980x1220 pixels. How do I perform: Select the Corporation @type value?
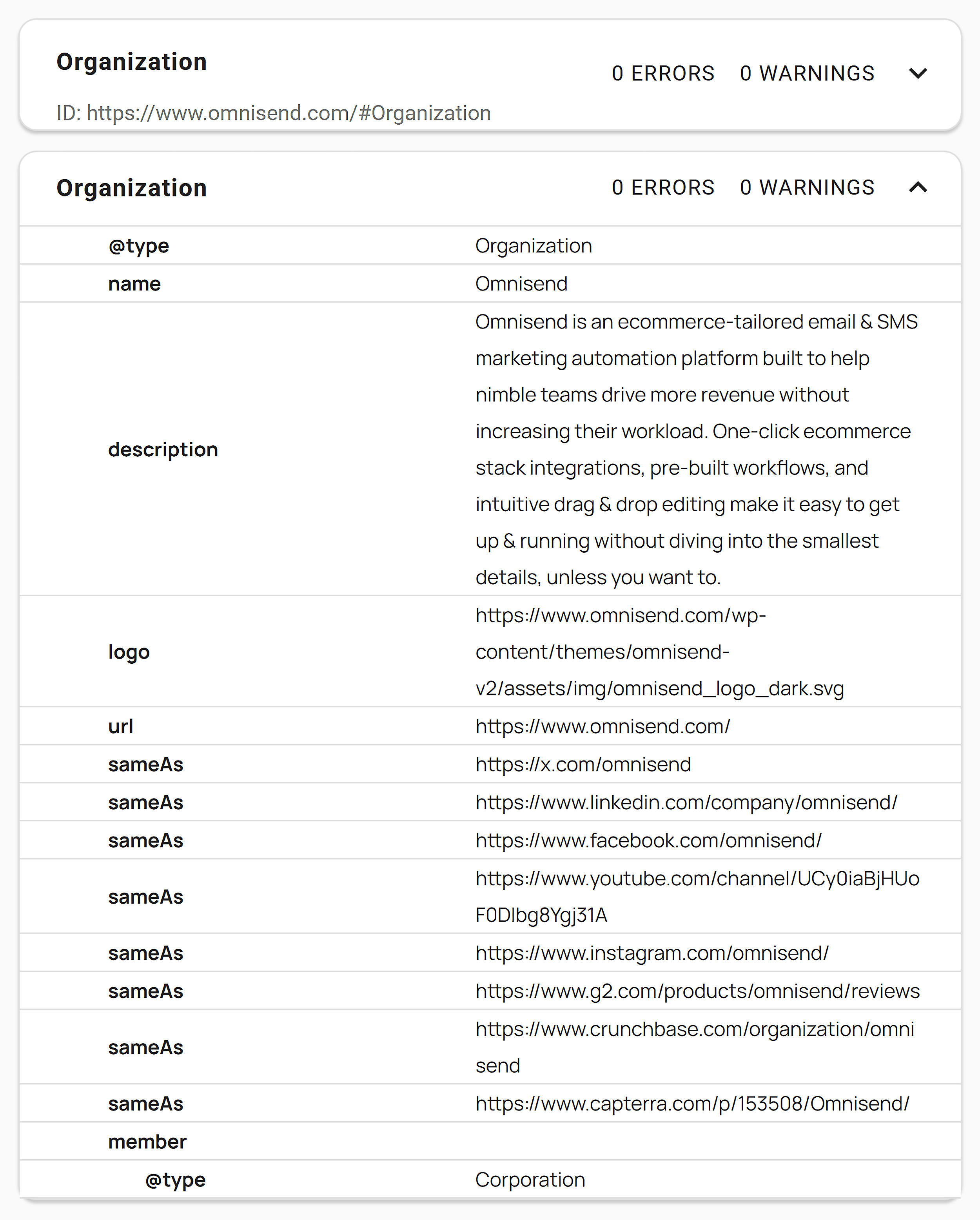(x=530, y=1179)
